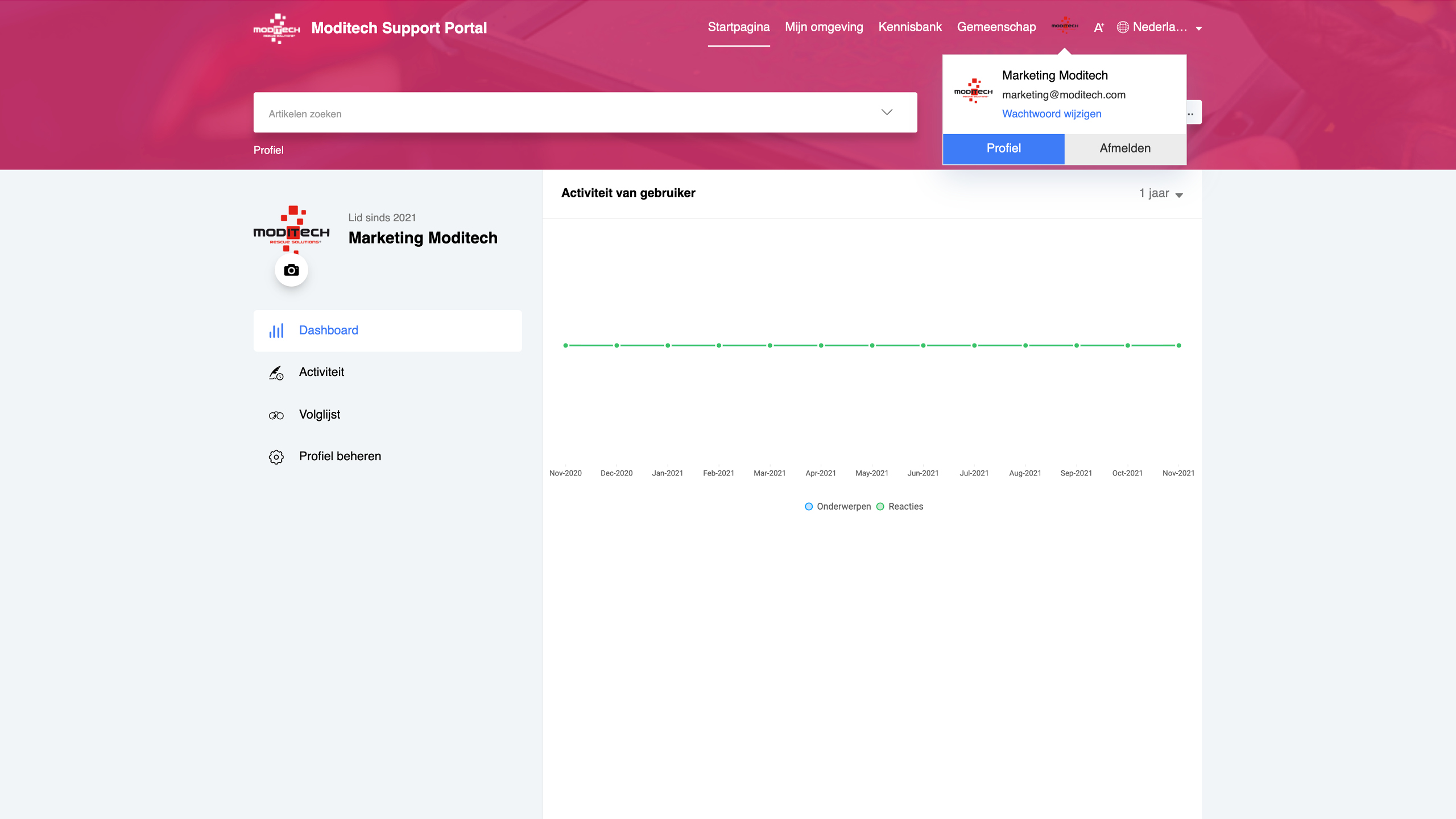Image resolution: width=1456 pixels, height=819 pixels.
Task: Click the camera icon to change photo
Action: [x=291, y=270]
